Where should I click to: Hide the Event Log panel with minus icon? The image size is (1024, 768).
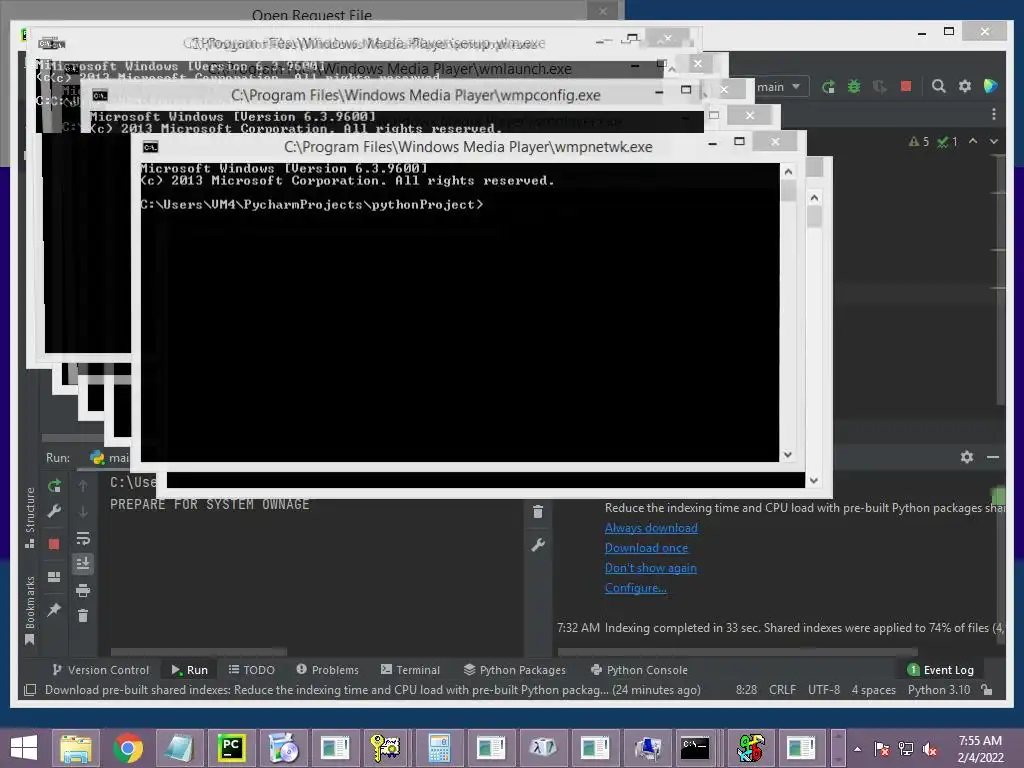point(993,457)
